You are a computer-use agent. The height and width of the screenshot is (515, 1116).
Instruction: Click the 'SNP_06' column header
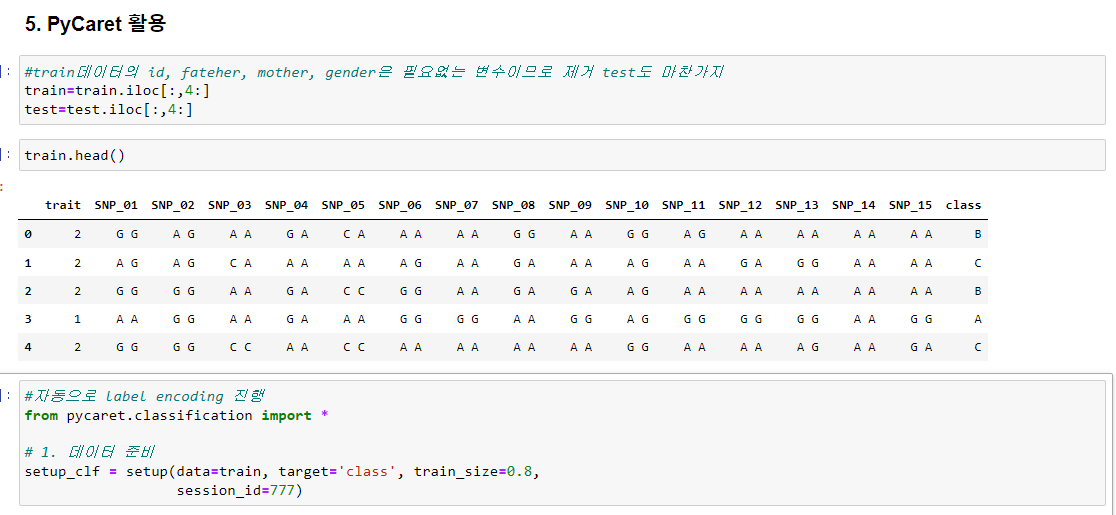coord(400,205)
